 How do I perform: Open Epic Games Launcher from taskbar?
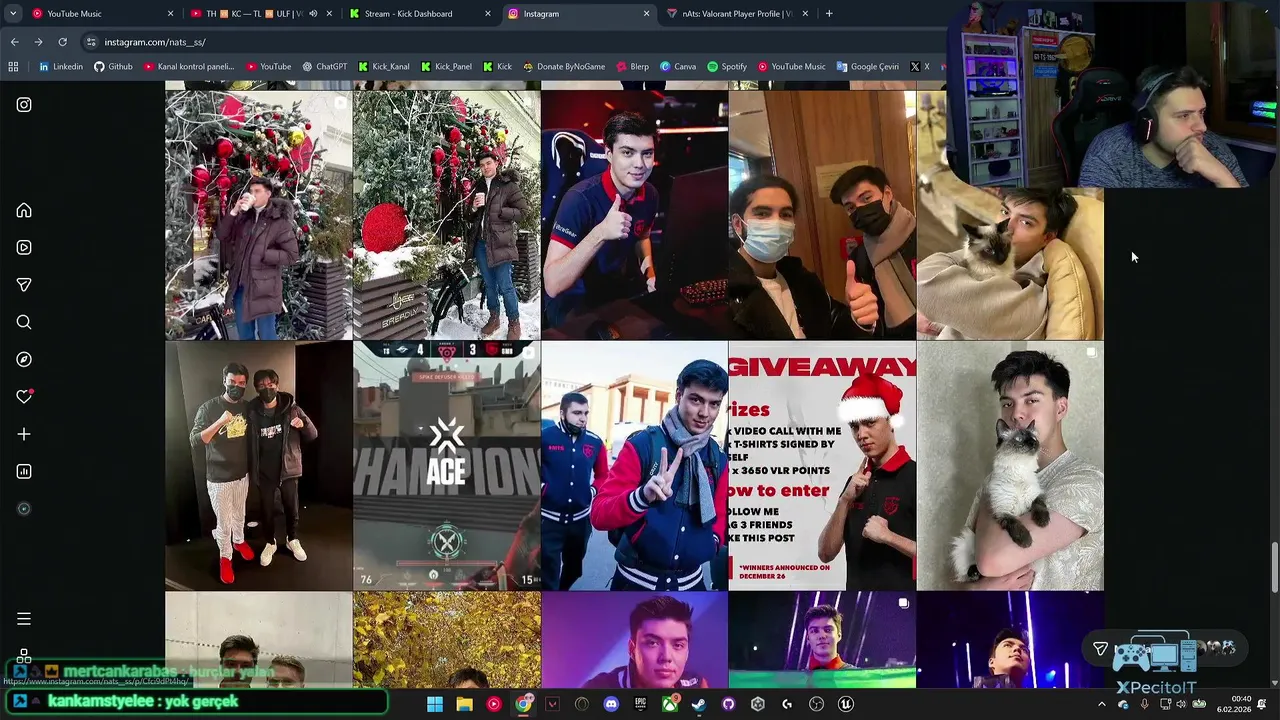640,704
